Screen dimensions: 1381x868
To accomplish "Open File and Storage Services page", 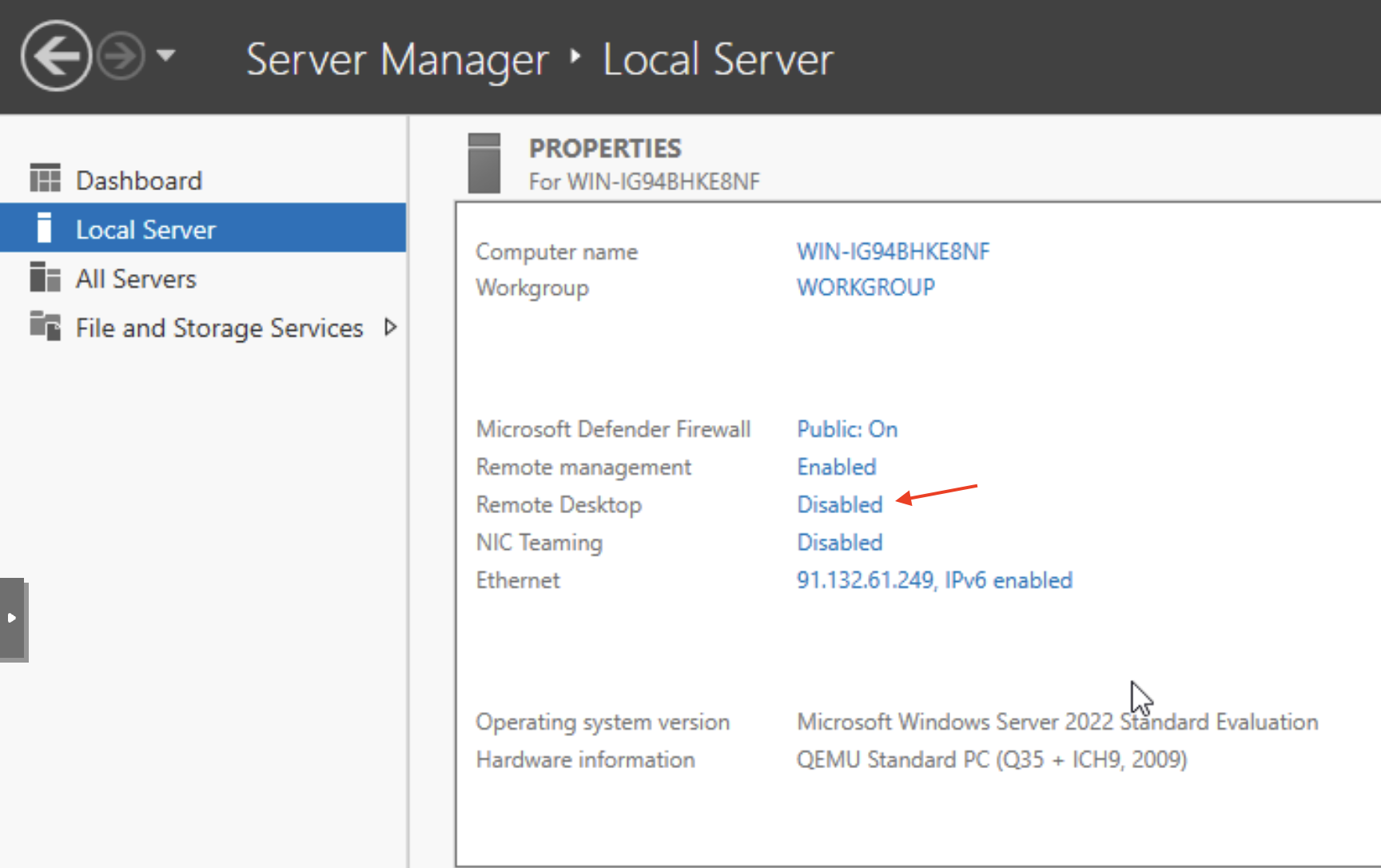I will click(219, 328).
